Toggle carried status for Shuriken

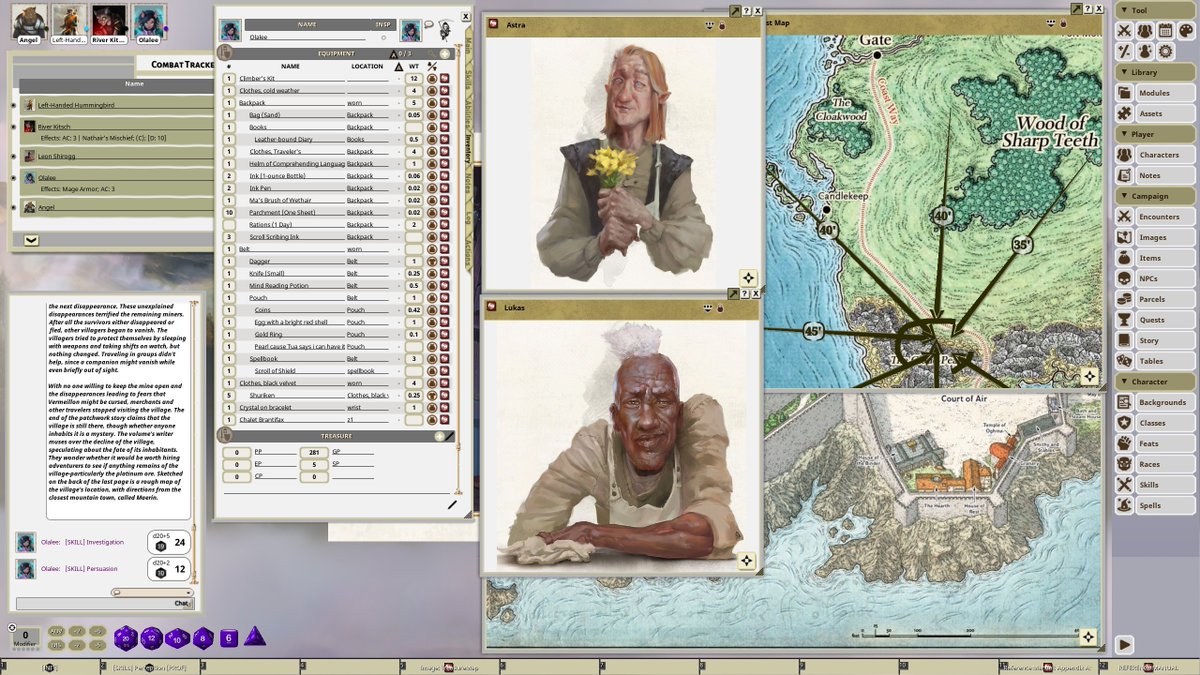click(x=433, y=395)
